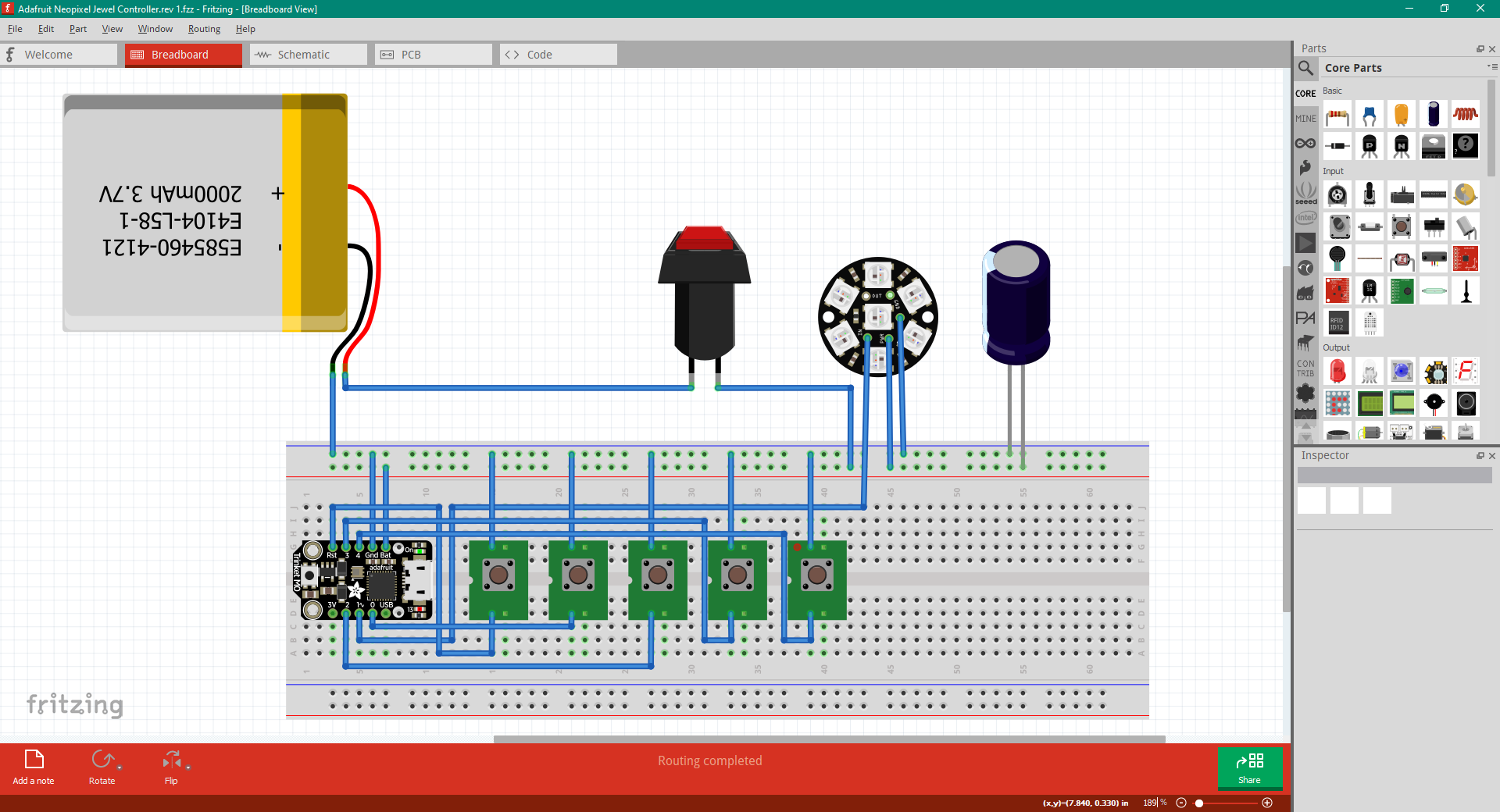Screen dimensions: 1500x812
Task: Click the zoom percentage input field
Action: (x=1149, y=803)
